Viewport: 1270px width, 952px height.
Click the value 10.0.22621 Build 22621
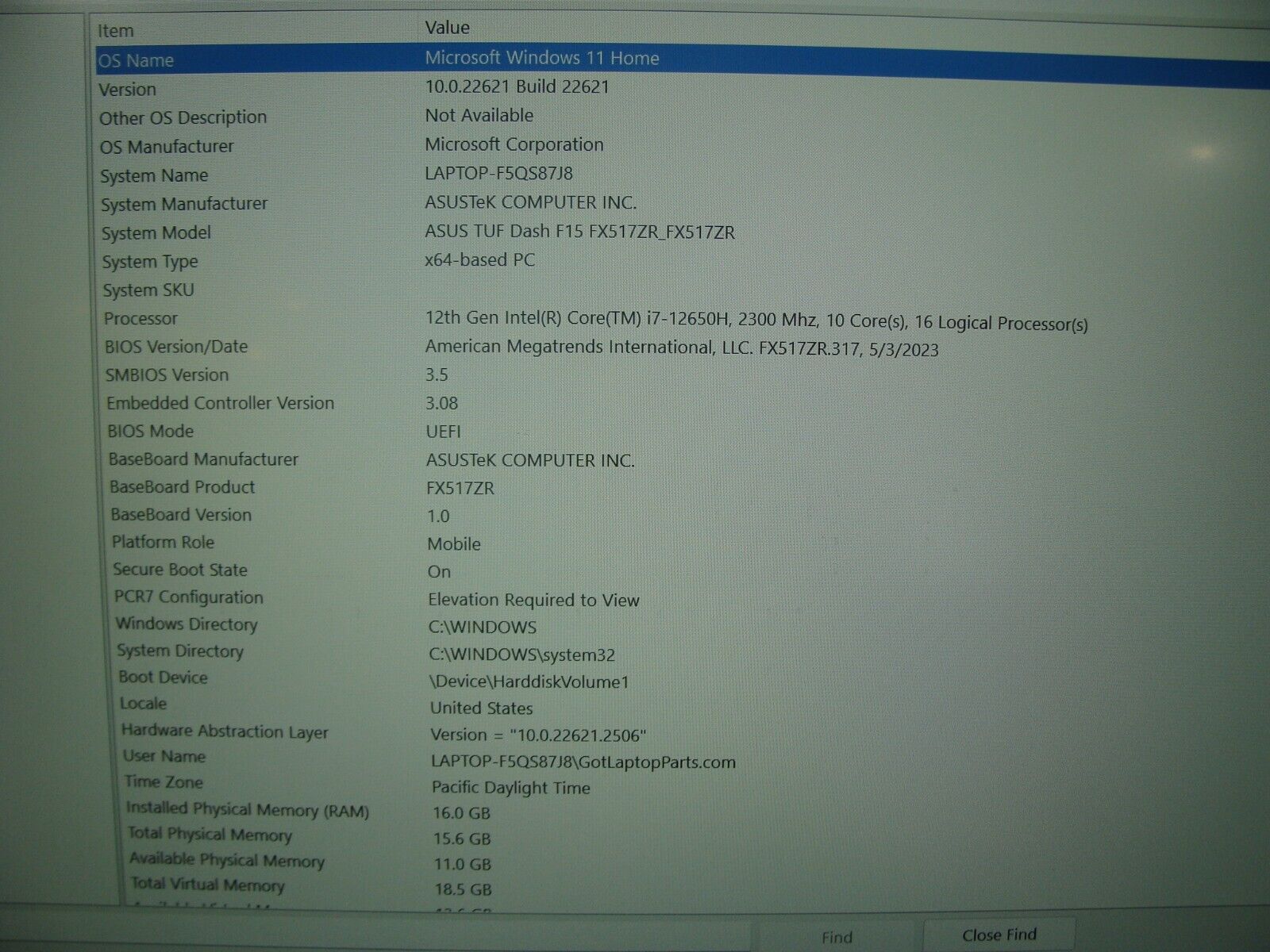(517, 86)
